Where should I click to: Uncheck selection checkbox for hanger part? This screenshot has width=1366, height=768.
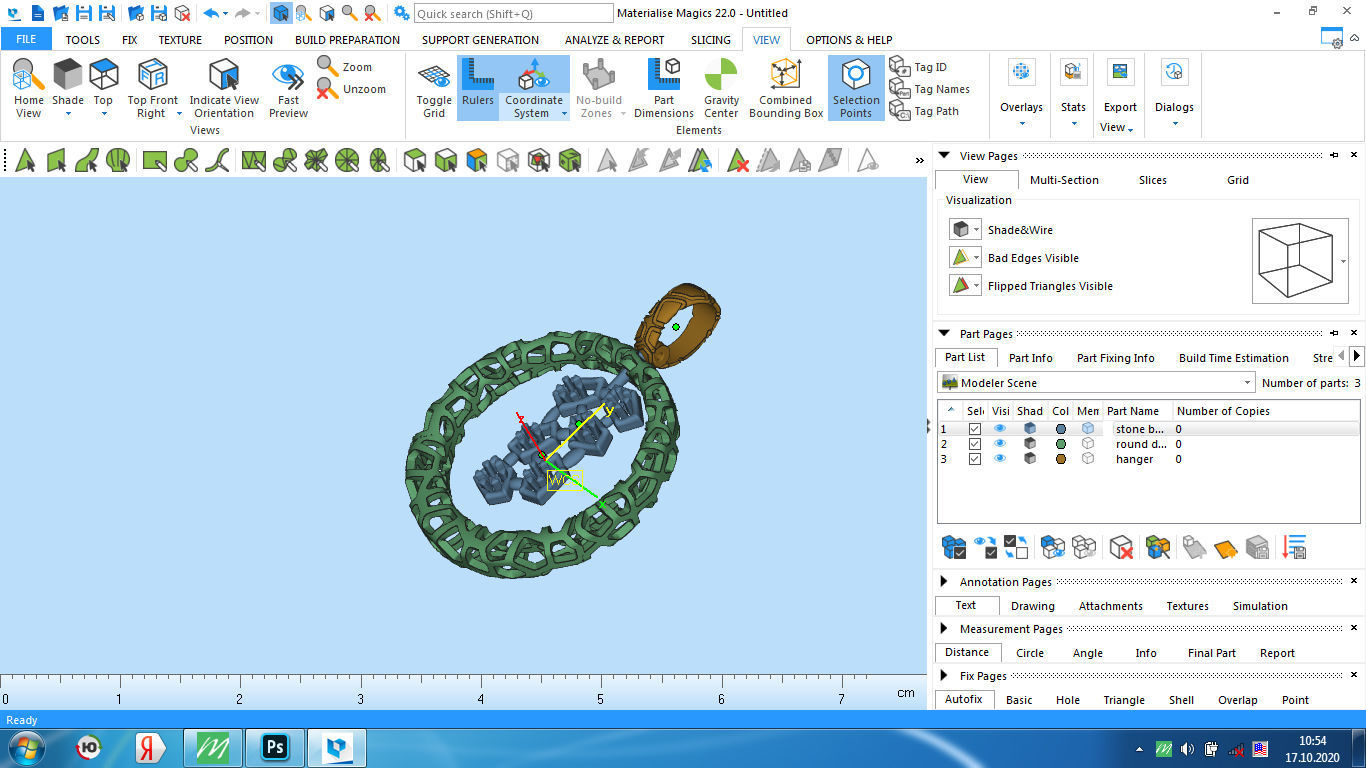click(975, 459)
